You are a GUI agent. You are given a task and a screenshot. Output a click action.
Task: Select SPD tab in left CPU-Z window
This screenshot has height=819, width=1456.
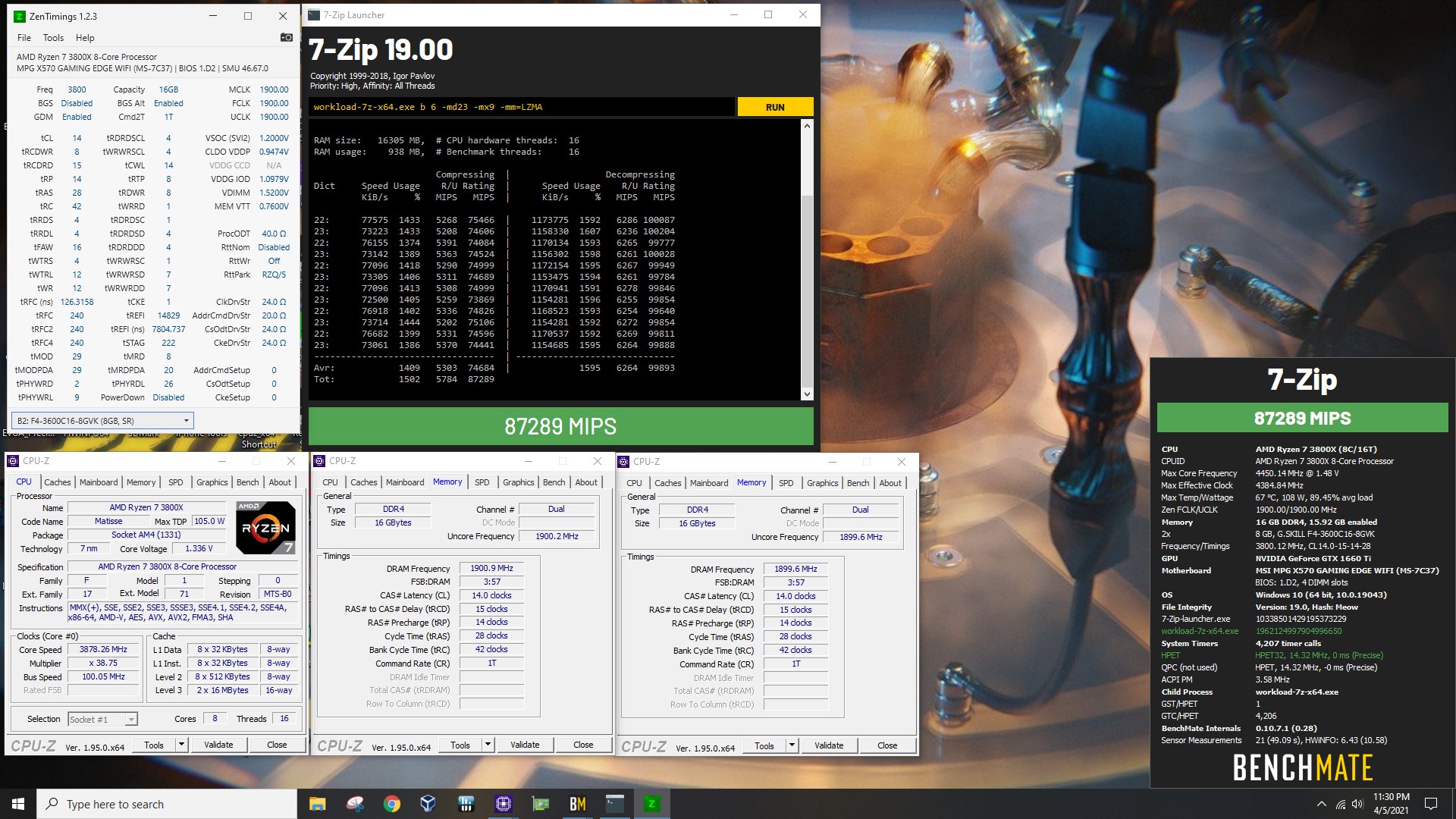click(175, 482)
